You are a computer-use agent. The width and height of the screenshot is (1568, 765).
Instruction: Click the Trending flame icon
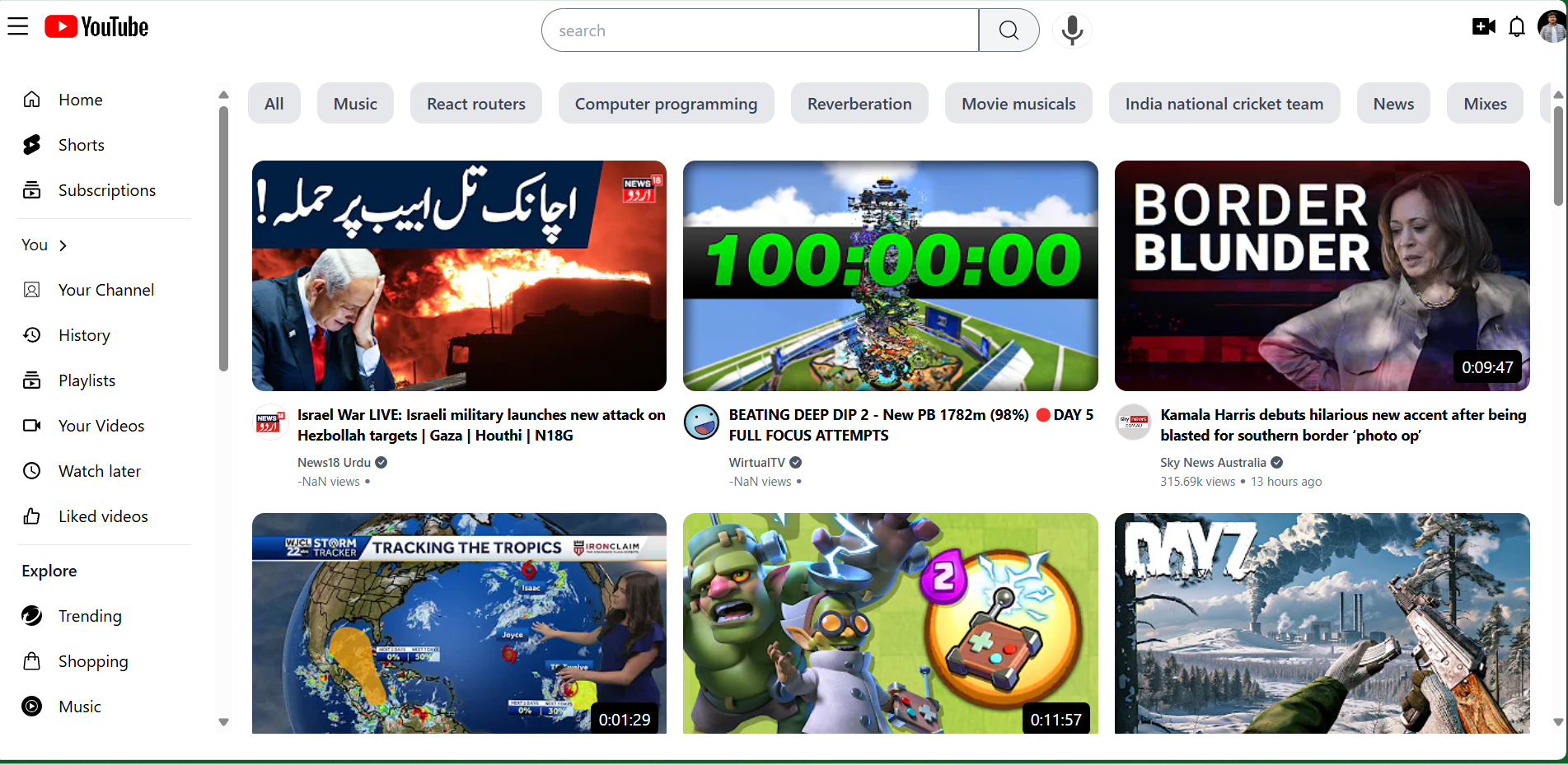31,616
